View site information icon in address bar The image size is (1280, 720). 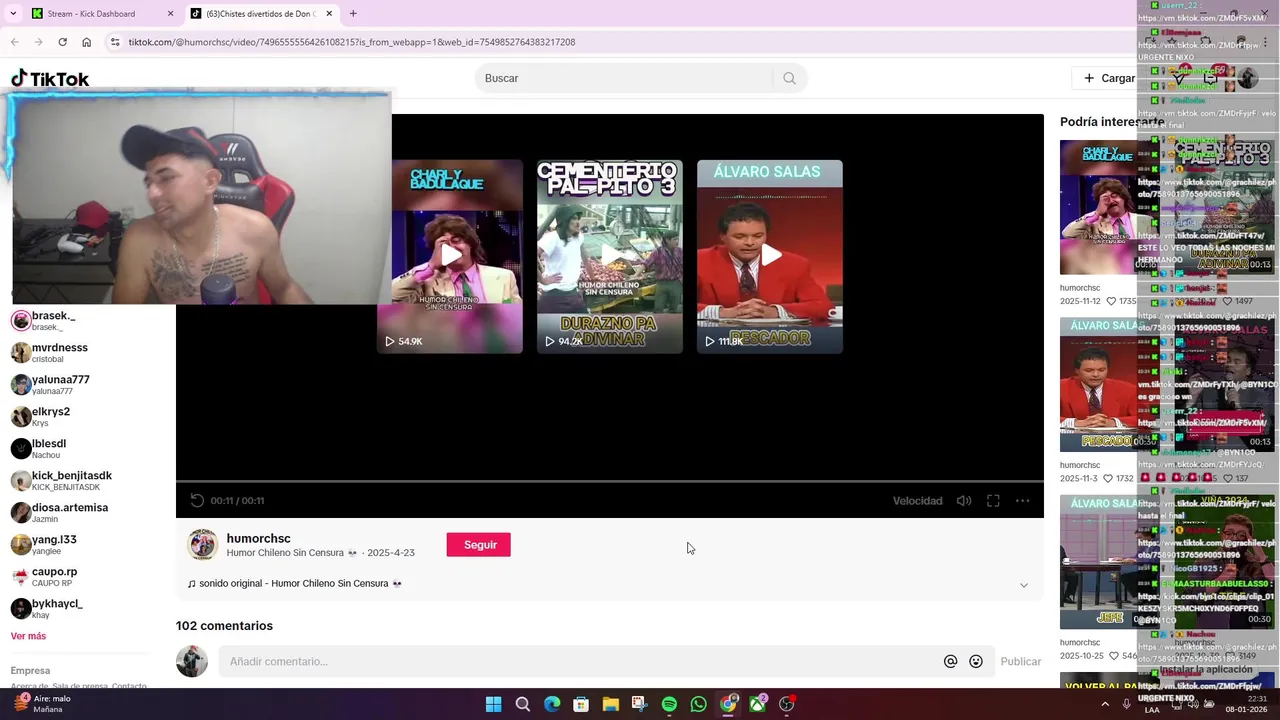point(115,42)
